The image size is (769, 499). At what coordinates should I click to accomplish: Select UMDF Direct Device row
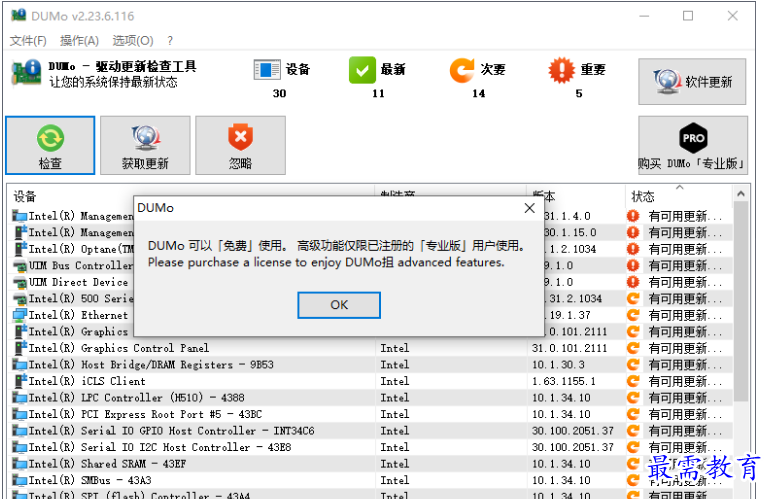coord(72,282)
